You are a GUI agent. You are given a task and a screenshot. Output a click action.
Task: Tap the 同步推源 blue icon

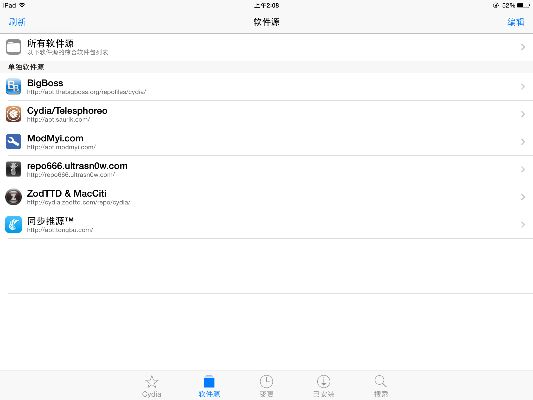[13, 224]
